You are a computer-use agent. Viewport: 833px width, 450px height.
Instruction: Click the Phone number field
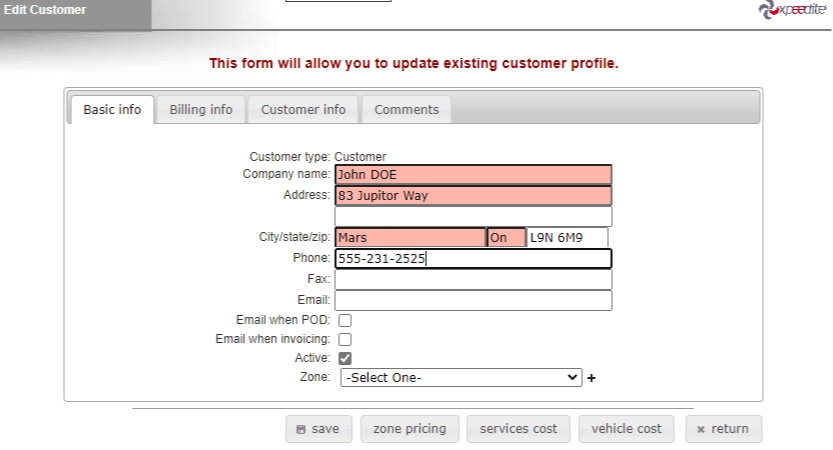point(473,259)
